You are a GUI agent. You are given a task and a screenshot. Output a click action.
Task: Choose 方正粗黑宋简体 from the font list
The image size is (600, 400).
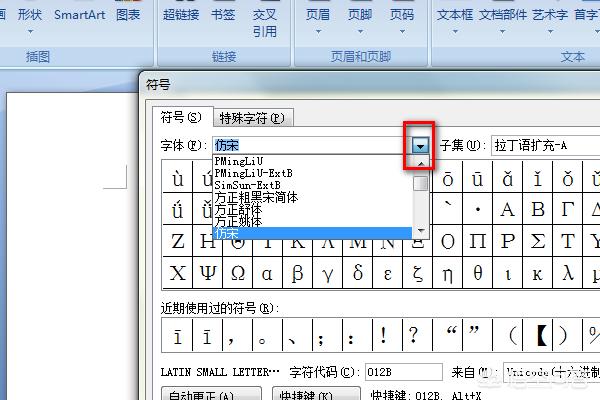[312, 197]
